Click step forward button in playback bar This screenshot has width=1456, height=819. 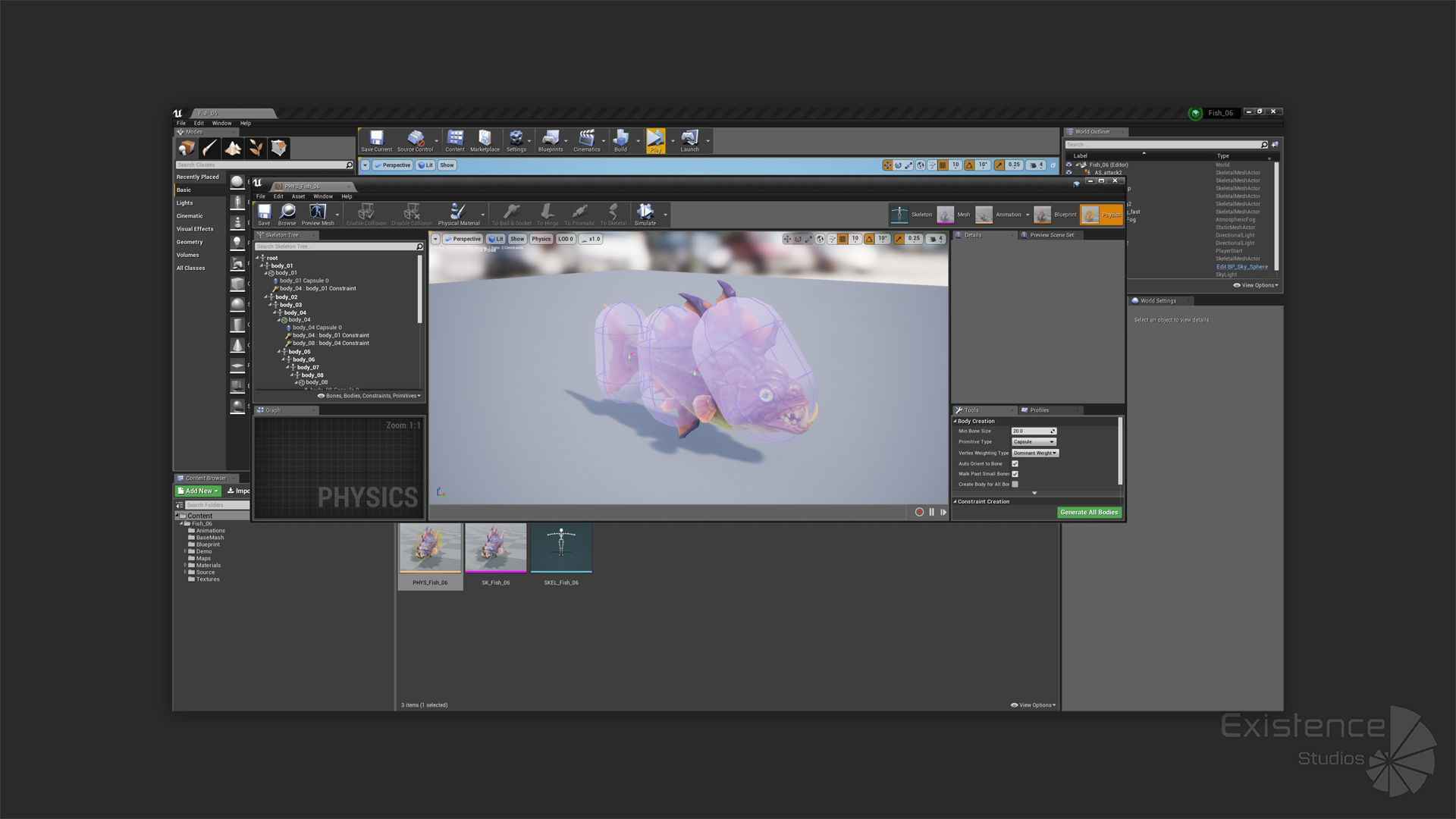(943, 513)
